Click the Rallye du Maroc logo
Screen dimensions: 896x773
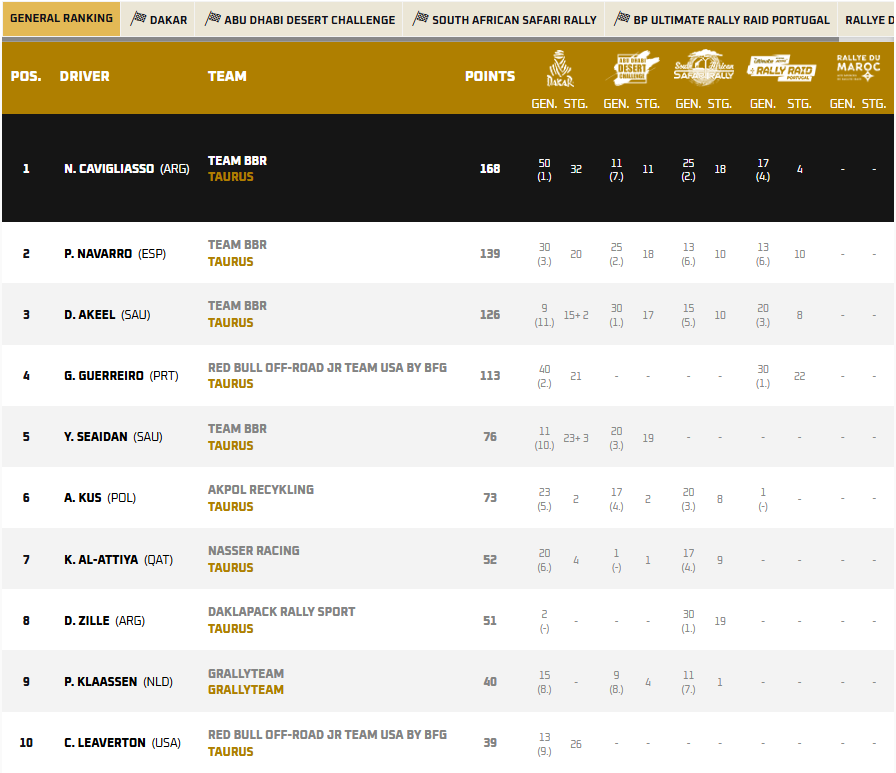tap(858, 67)
